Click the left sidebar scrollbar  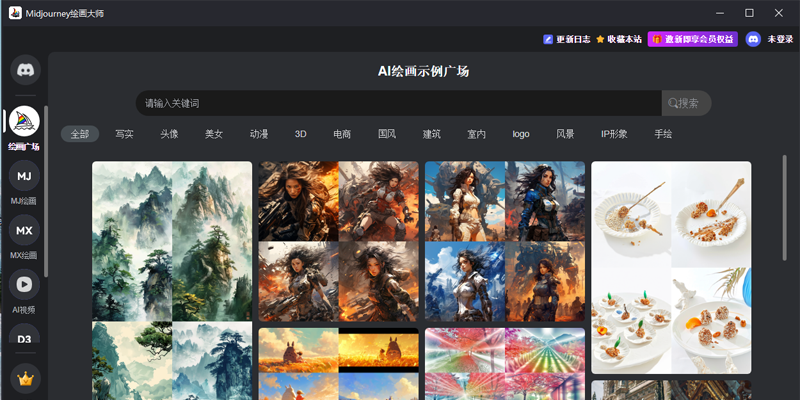coord(46,191)
